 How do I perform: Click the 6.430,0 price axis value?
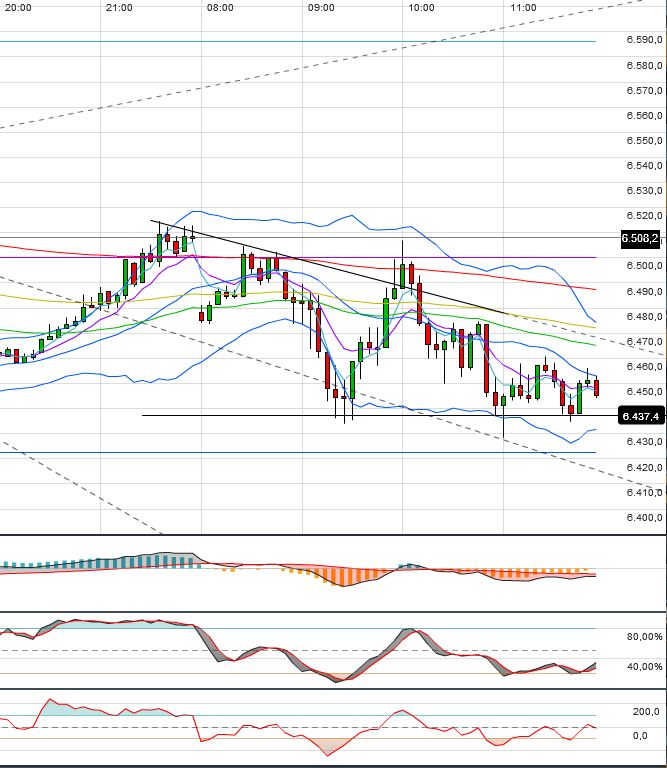pos(644,442)
